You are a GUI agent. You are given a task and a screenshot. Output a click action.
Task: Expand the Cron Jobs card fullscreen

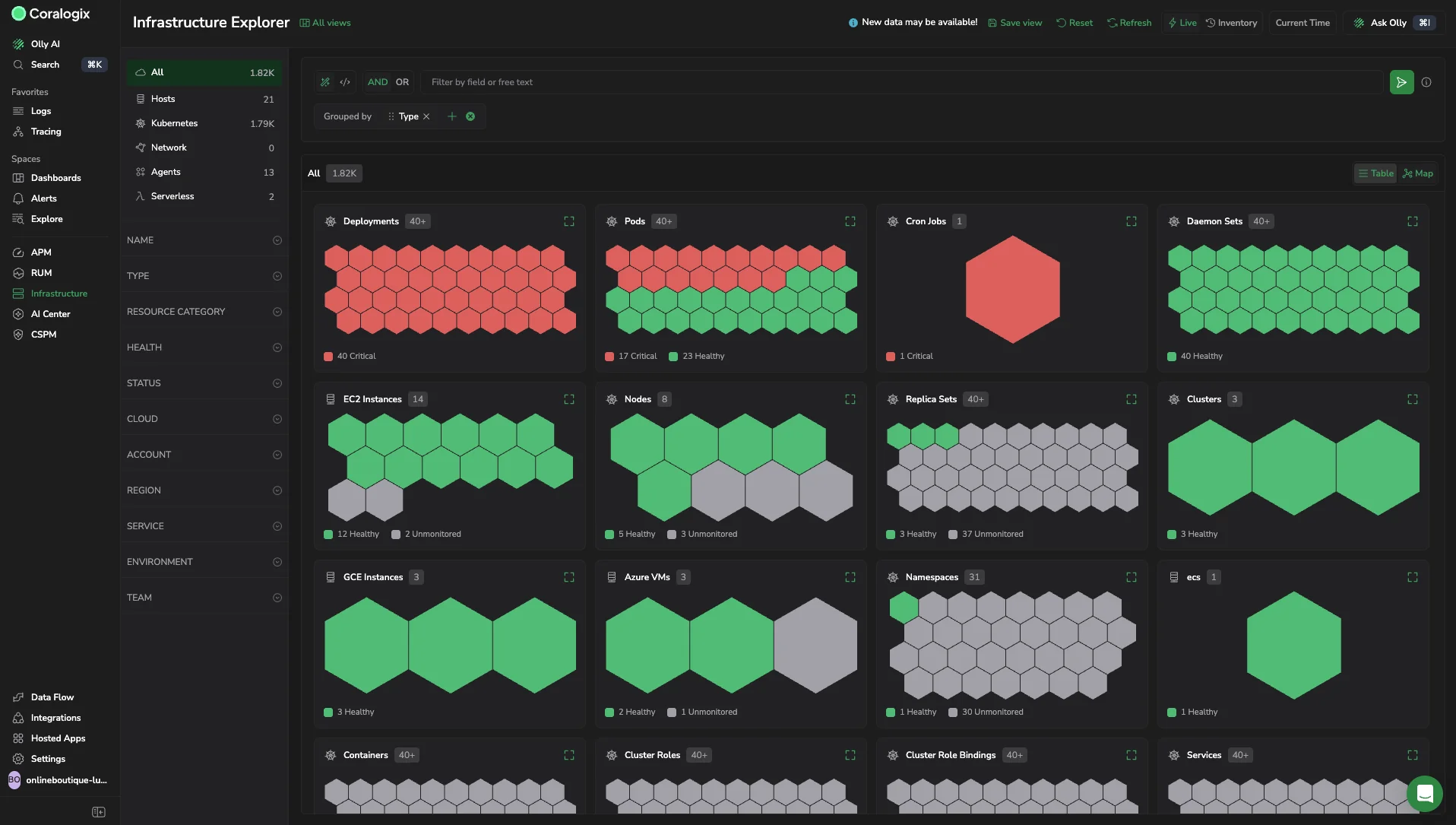tap(1132, 221)
